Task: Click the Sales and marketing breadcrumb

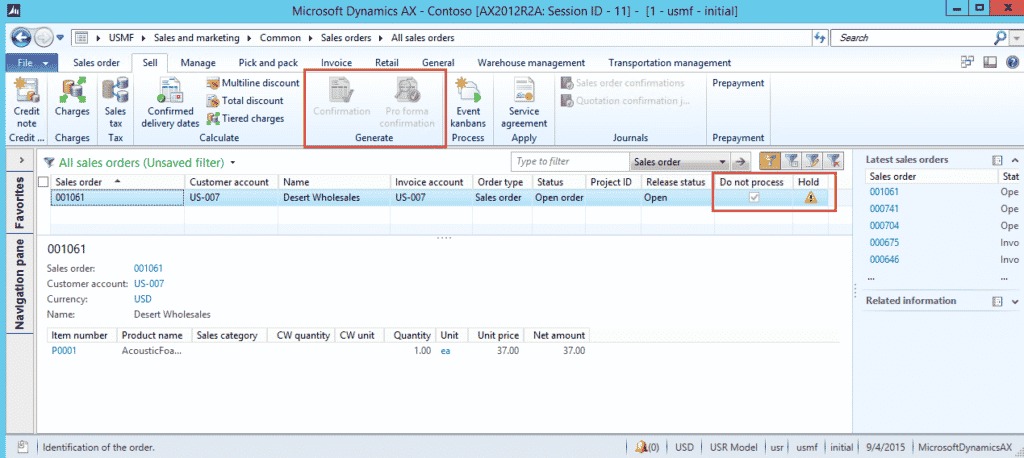Action: [197, 38]
